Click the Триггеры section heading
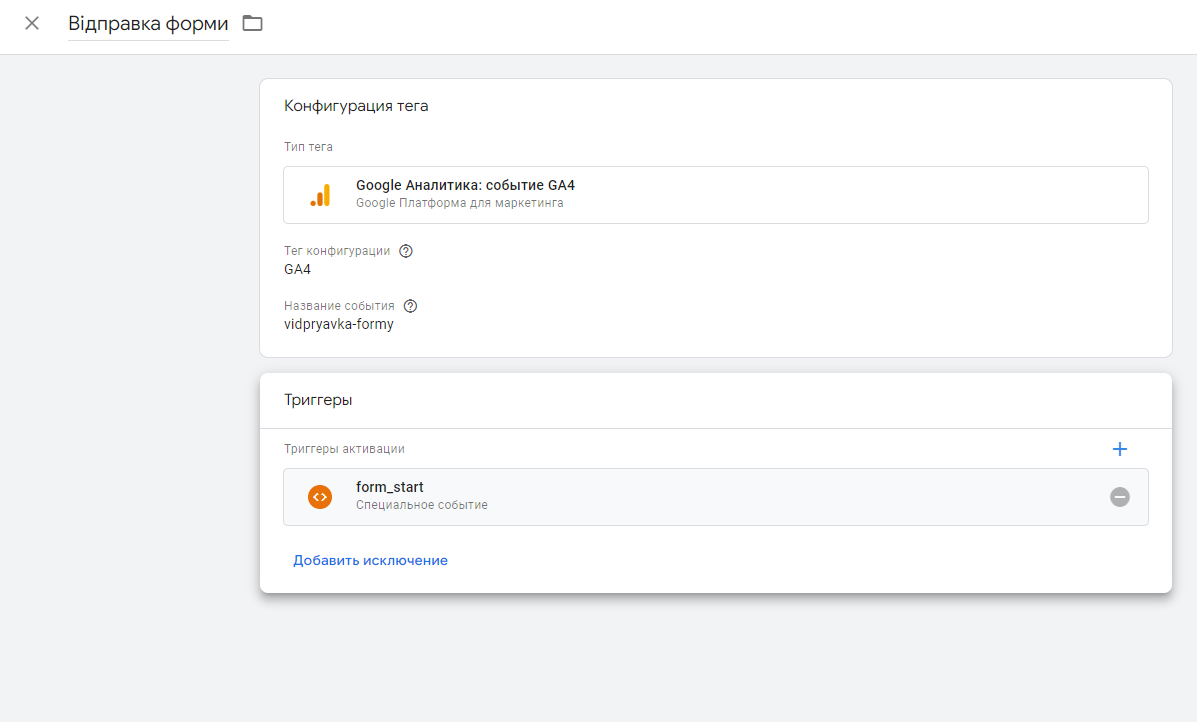The width and height of the screenshot is (1197, 722). pyautogui.click(x=318, y=400)
